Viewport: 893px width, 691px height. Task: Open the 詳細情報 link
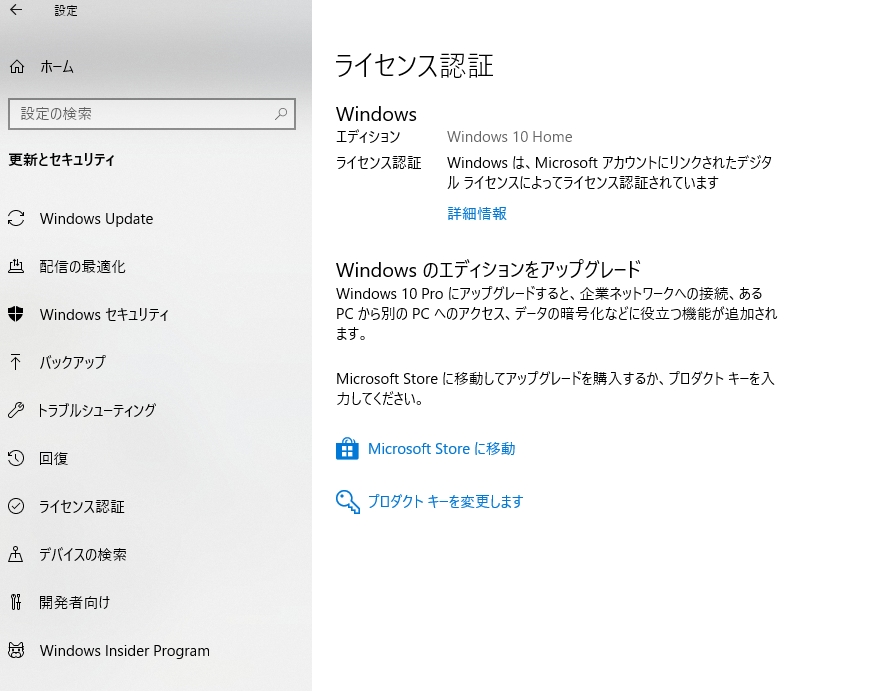click(477, 214)
